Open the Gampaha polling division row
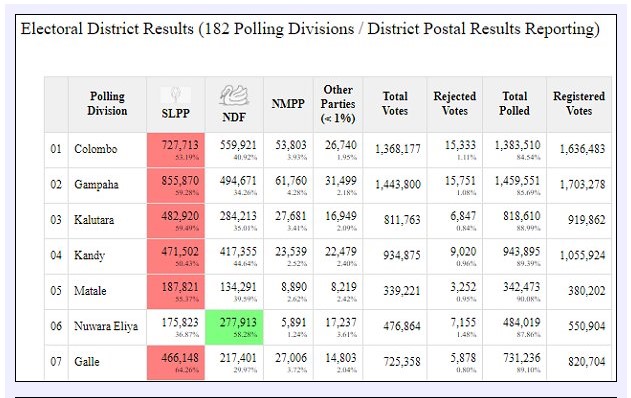This screenshot has height=398, width=631. coord(328,185)
